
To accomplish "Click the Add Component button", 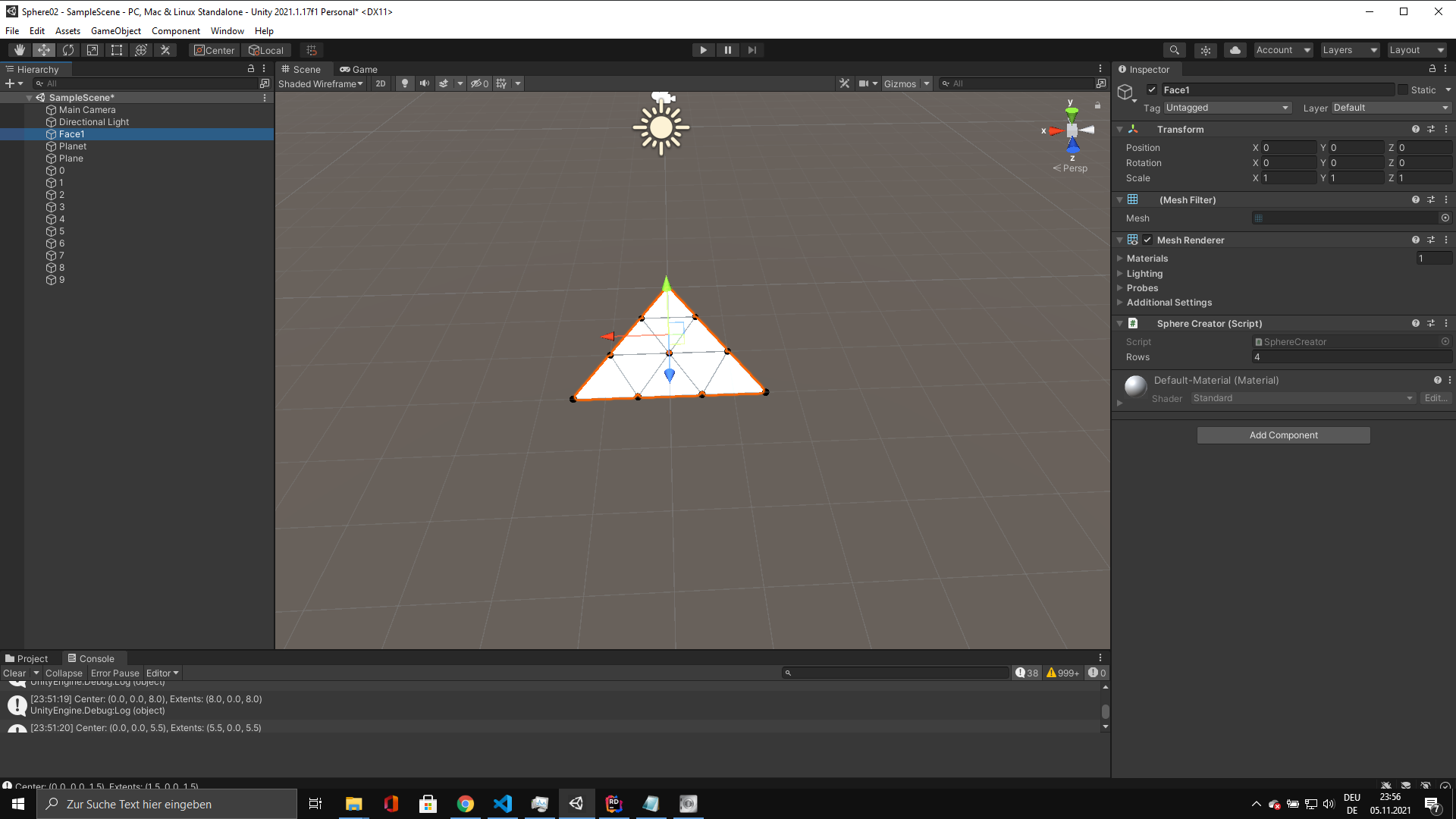I will [x=1283, y=435].
